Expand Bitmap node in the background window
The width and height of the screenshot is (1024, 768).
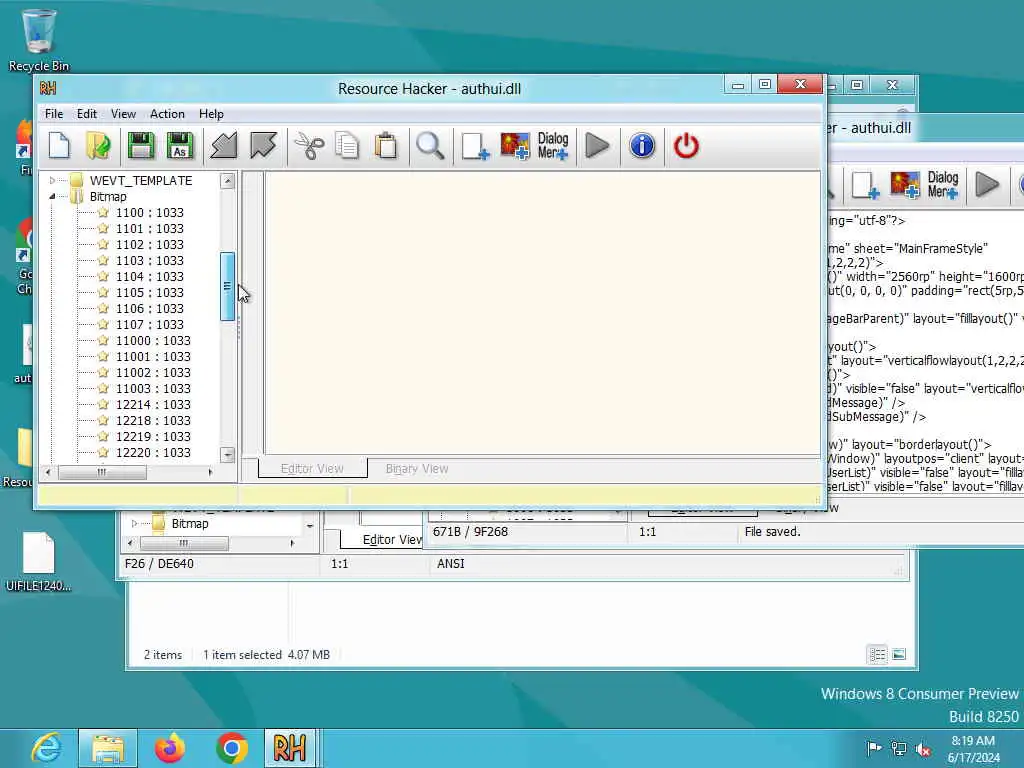pos(134,523)
